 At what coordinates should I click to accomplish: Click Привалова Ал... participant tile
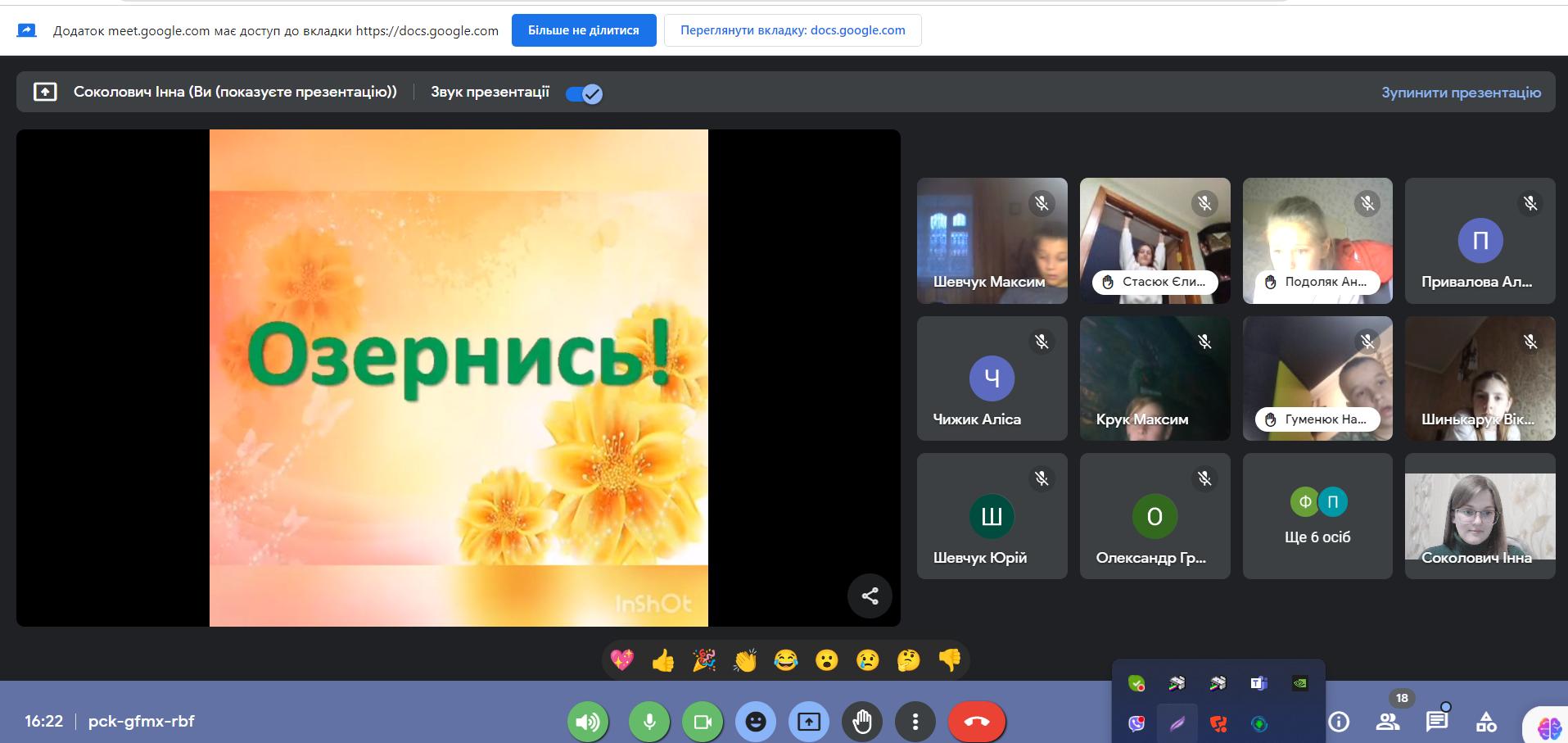point(1480,241)
